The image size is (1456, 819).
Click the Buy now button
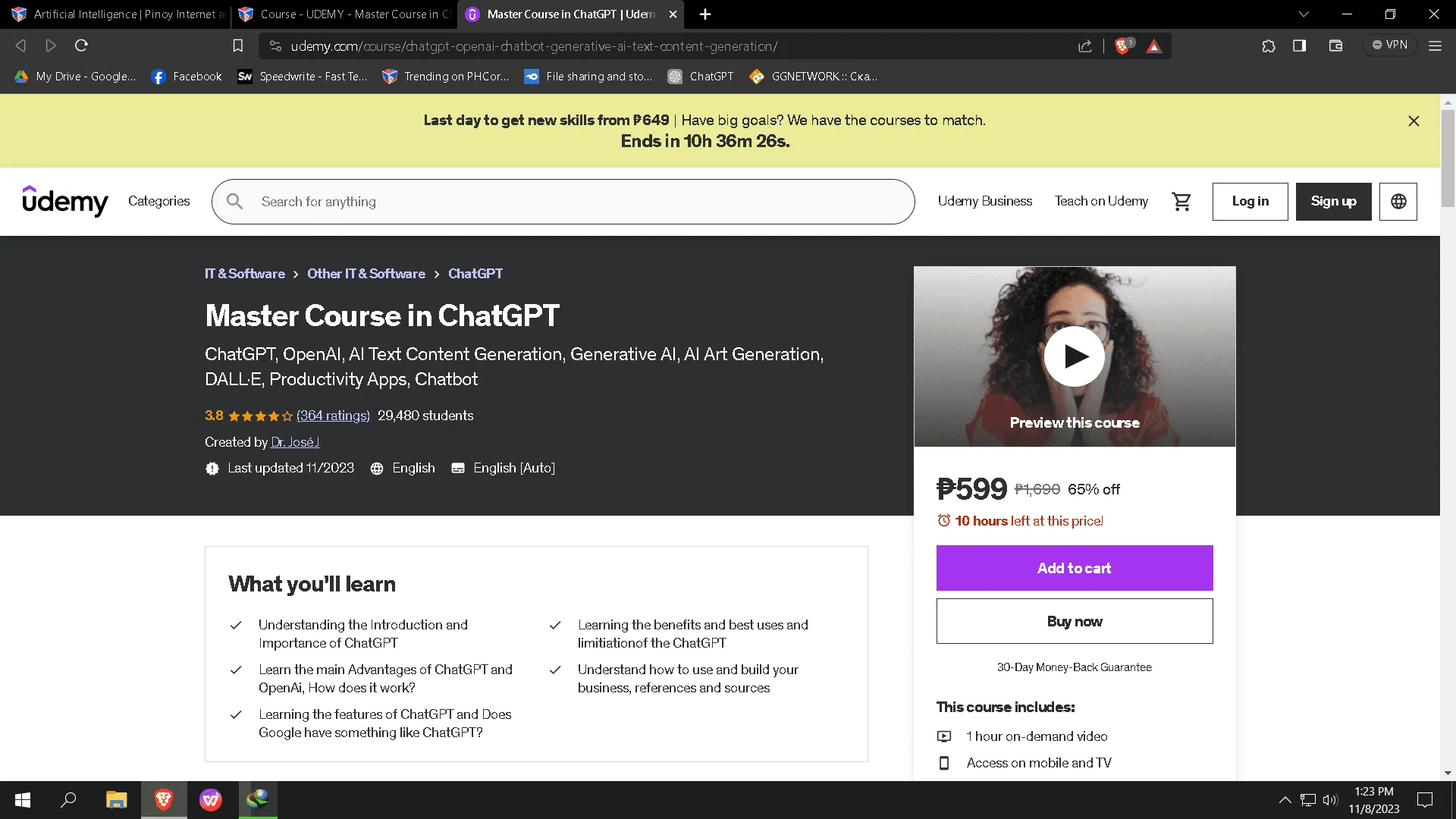coord(1075,621)
